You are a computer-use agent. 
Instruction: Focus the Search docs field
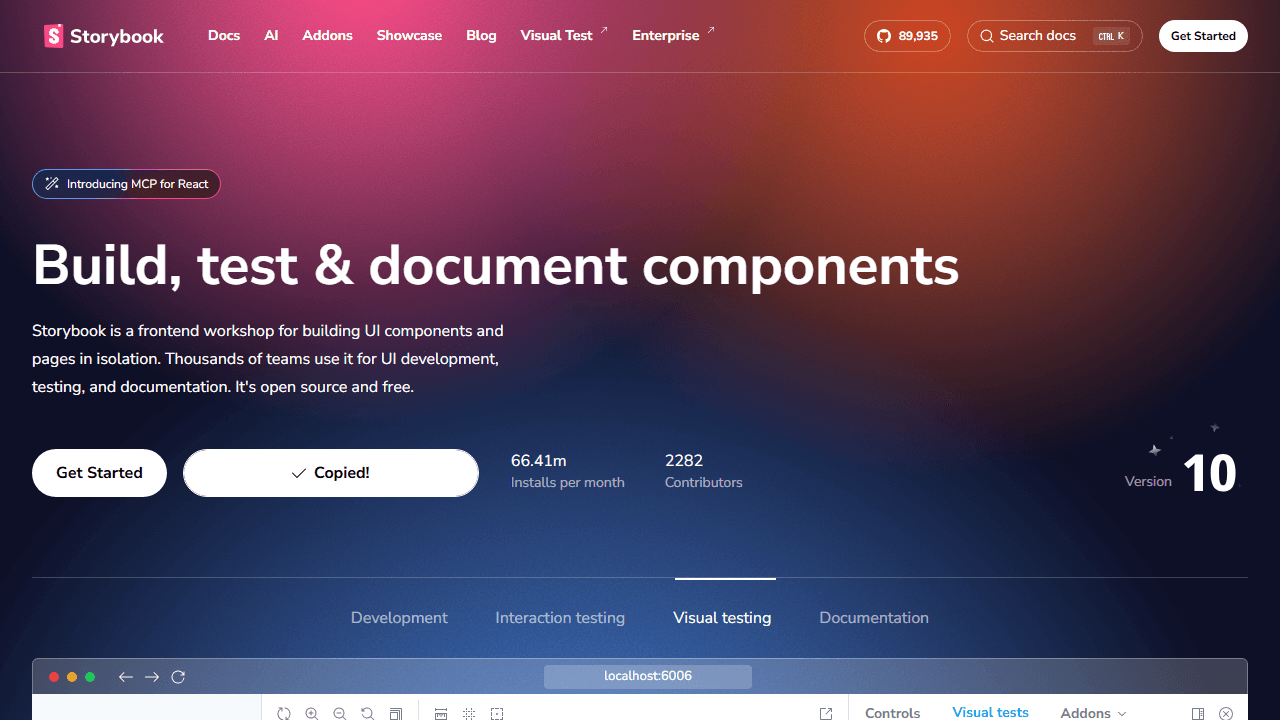(1055, 36)
